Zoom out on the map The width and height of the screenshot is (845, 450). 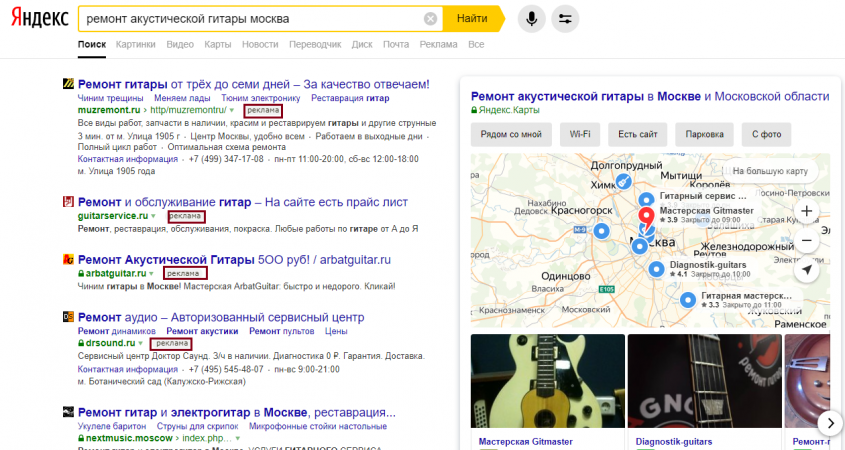click(x=807, y=241)
